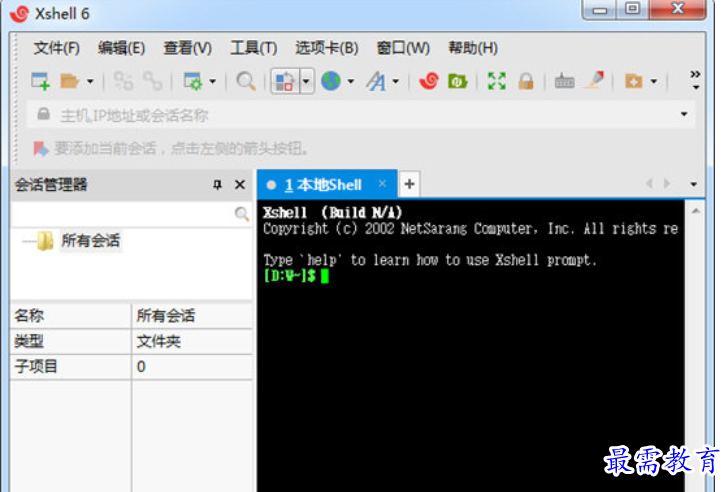Open the 工具(T) menu
Viewport: 728px width, 492px height.
[x=254, y=48]
